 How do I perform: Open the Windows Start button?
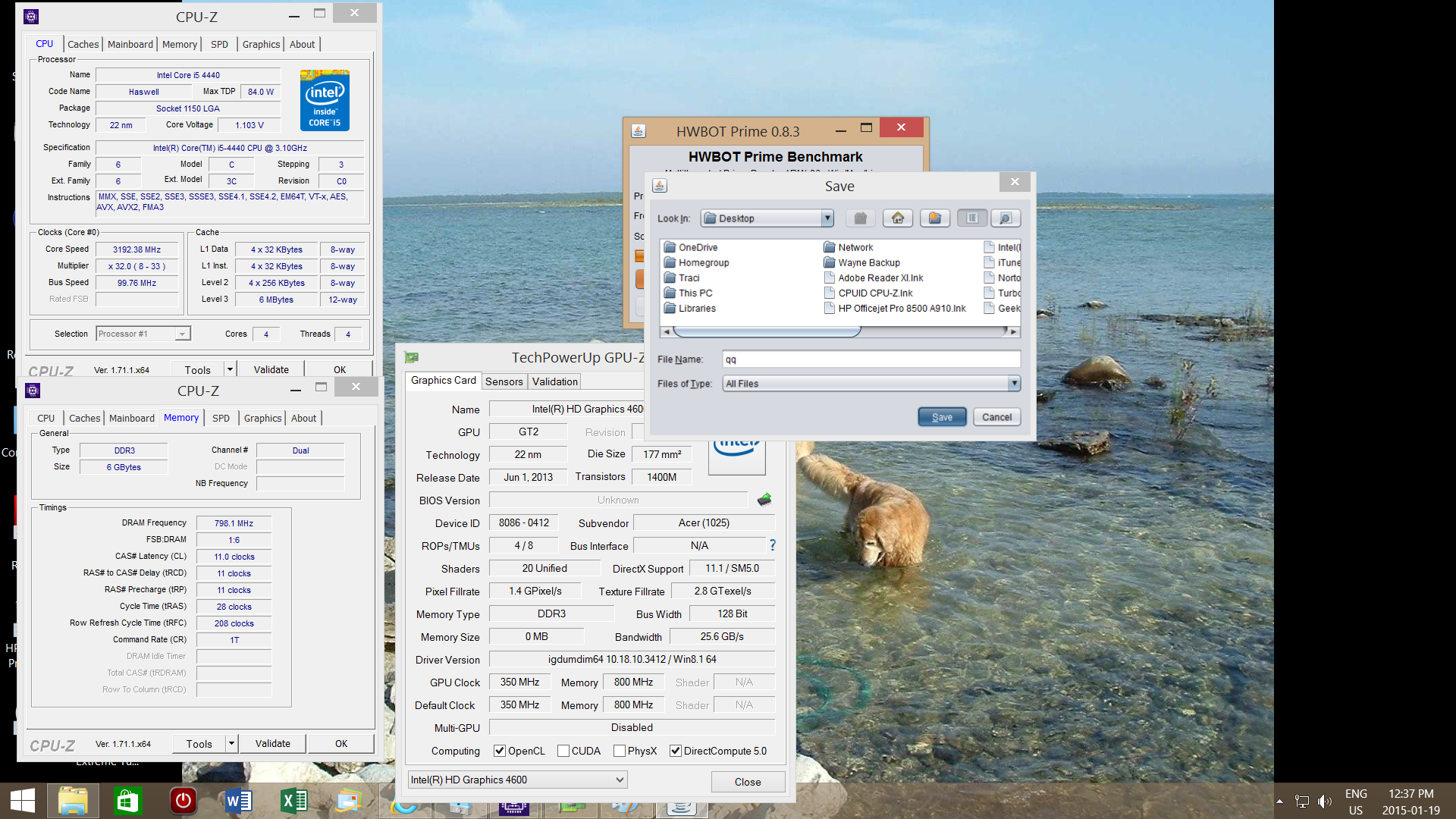23,801
